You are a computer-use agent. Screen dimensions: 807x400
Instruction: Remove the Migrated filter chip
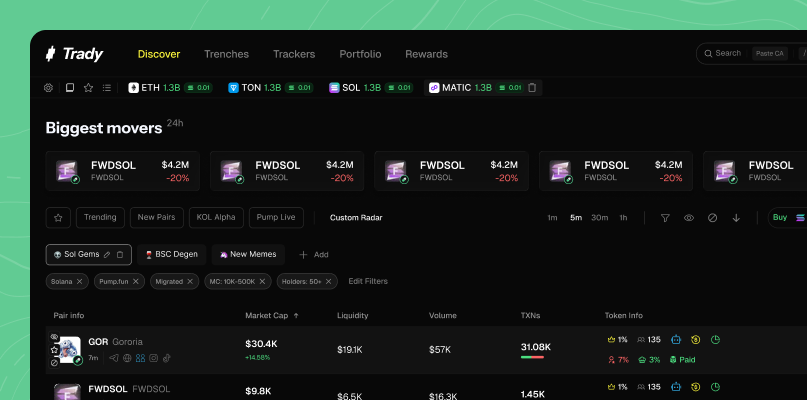click(x=190, y=282)
